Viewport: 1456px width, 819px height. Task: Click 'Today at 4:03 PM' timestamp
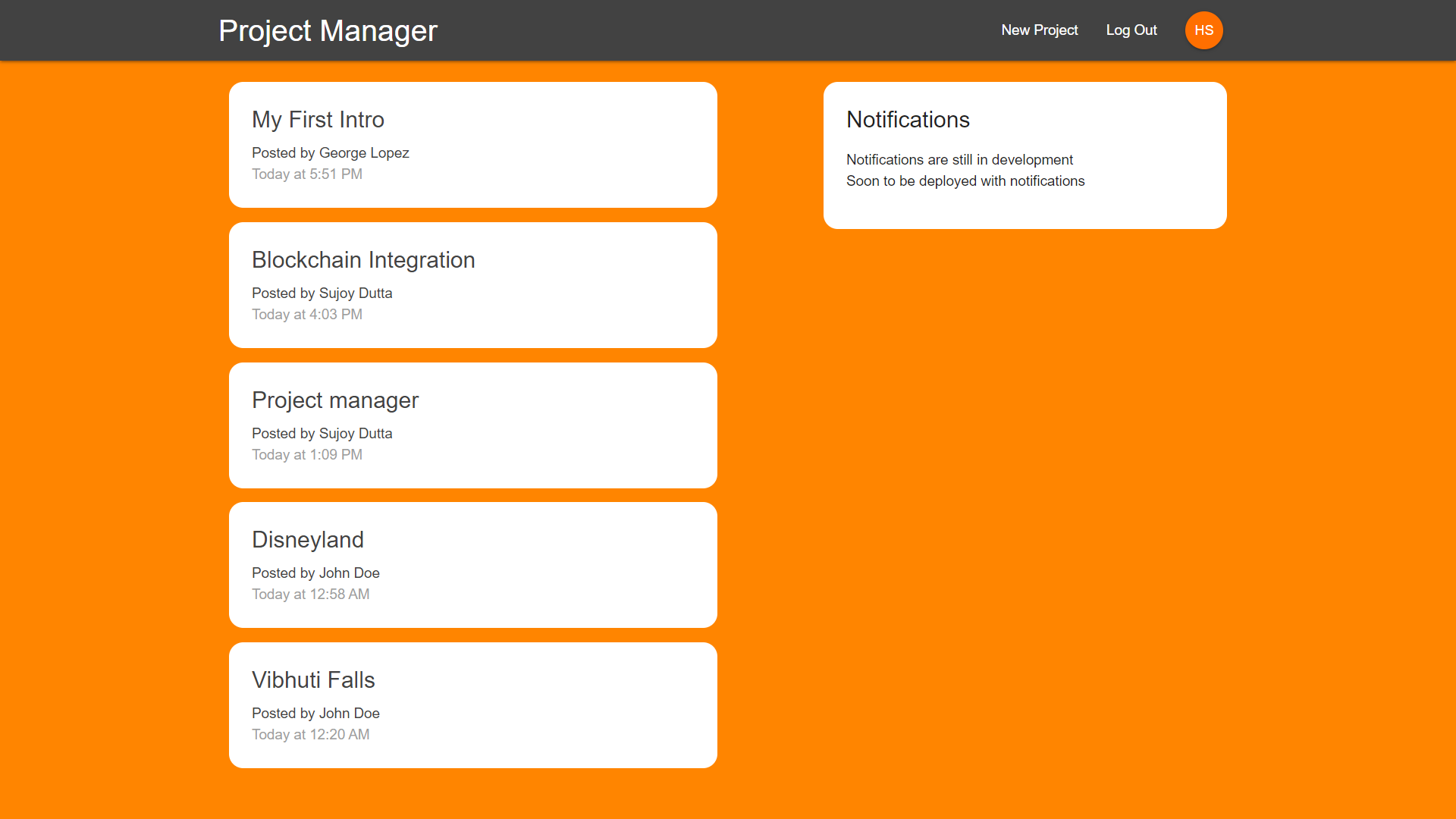point(307,315)
